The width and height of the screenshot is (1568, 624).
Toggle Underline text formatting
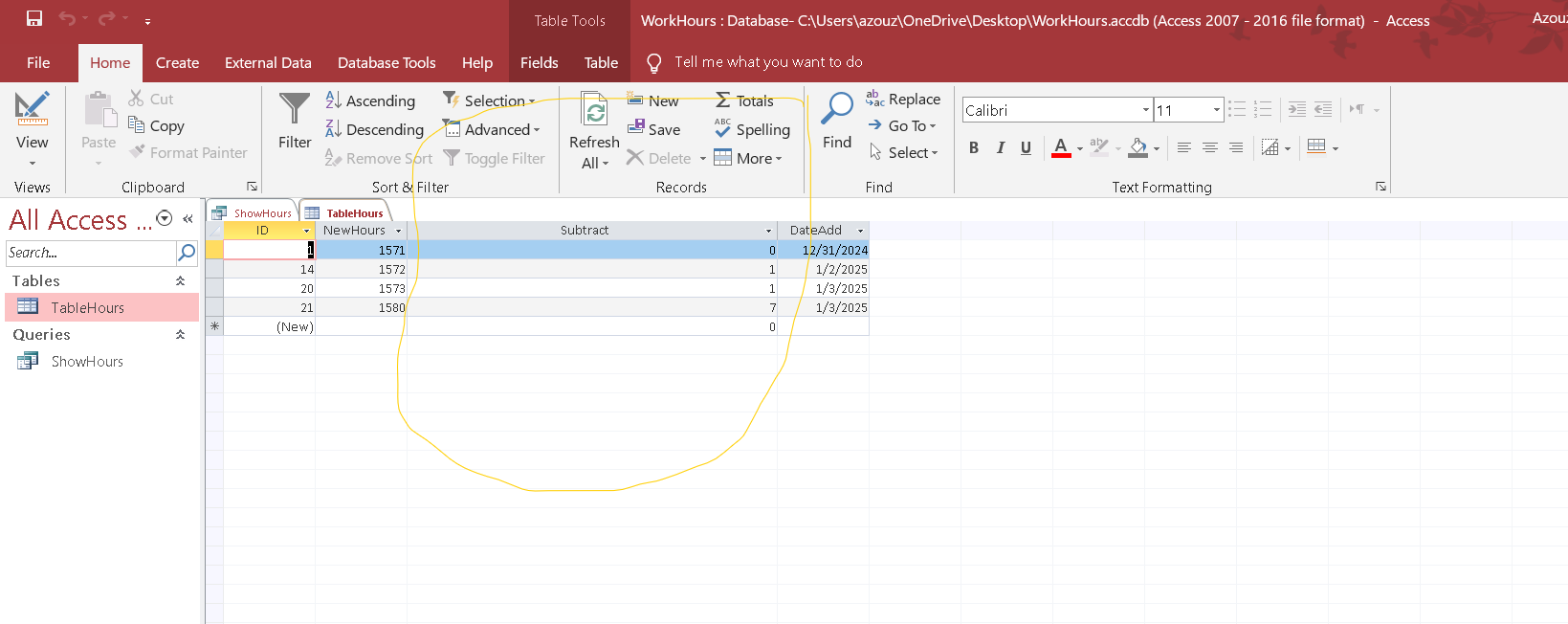[1026, 147]
